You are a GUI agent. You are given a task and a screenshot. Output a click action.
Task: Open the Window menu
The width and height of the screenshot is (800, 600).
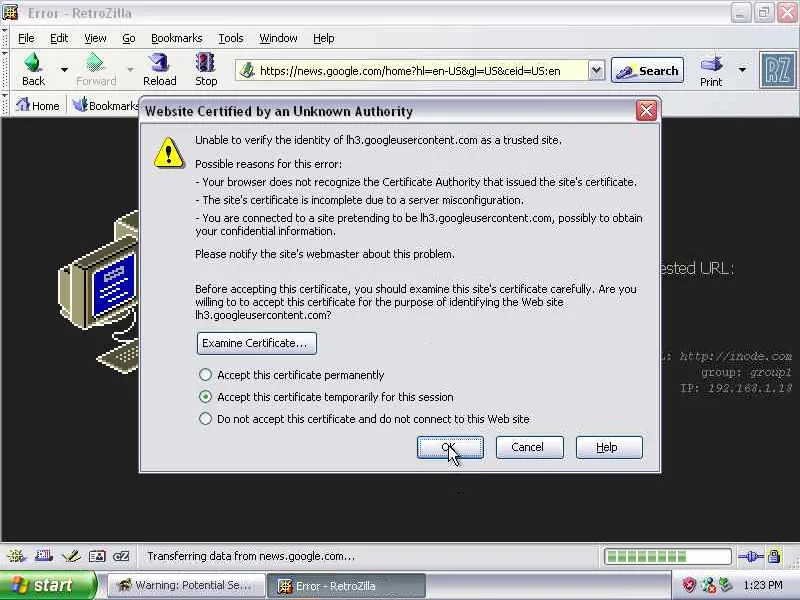[x=278, y=38]
